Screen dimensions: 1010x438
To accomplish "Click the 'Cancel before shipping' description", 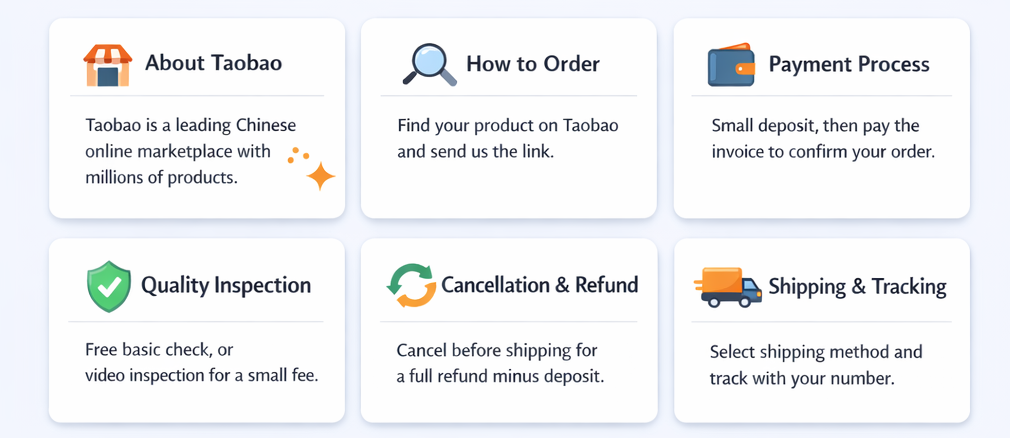I will click(x=500, y=363).
